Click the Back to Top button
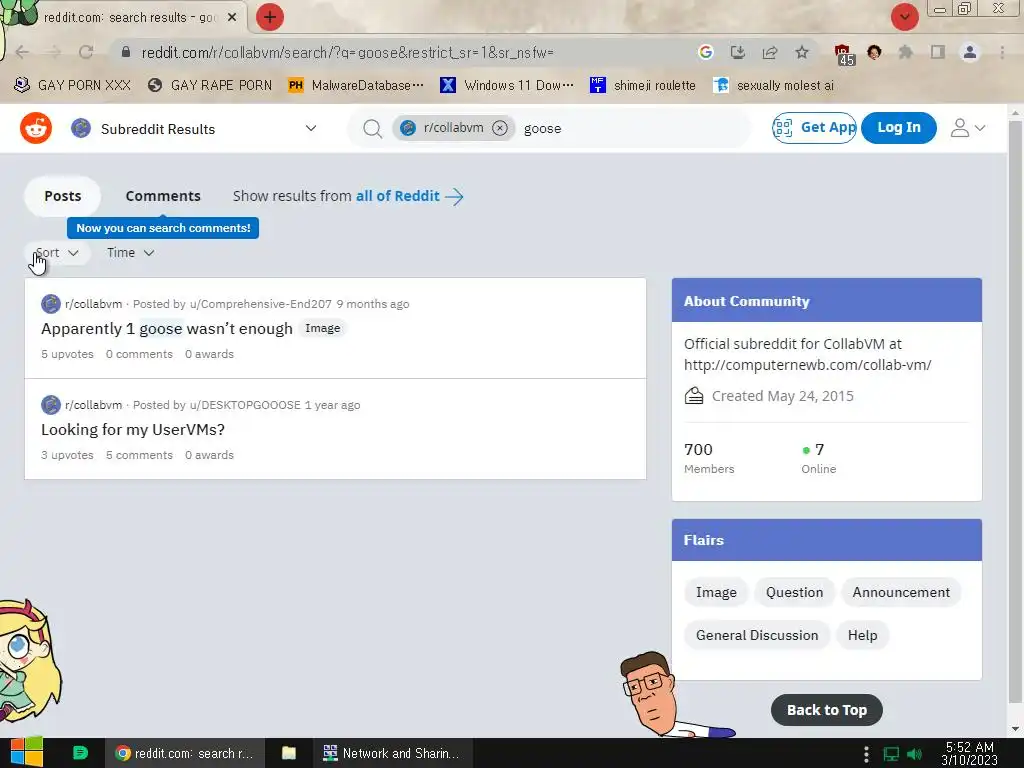This screenshot has width=1024, height=768. coord(827,710)
